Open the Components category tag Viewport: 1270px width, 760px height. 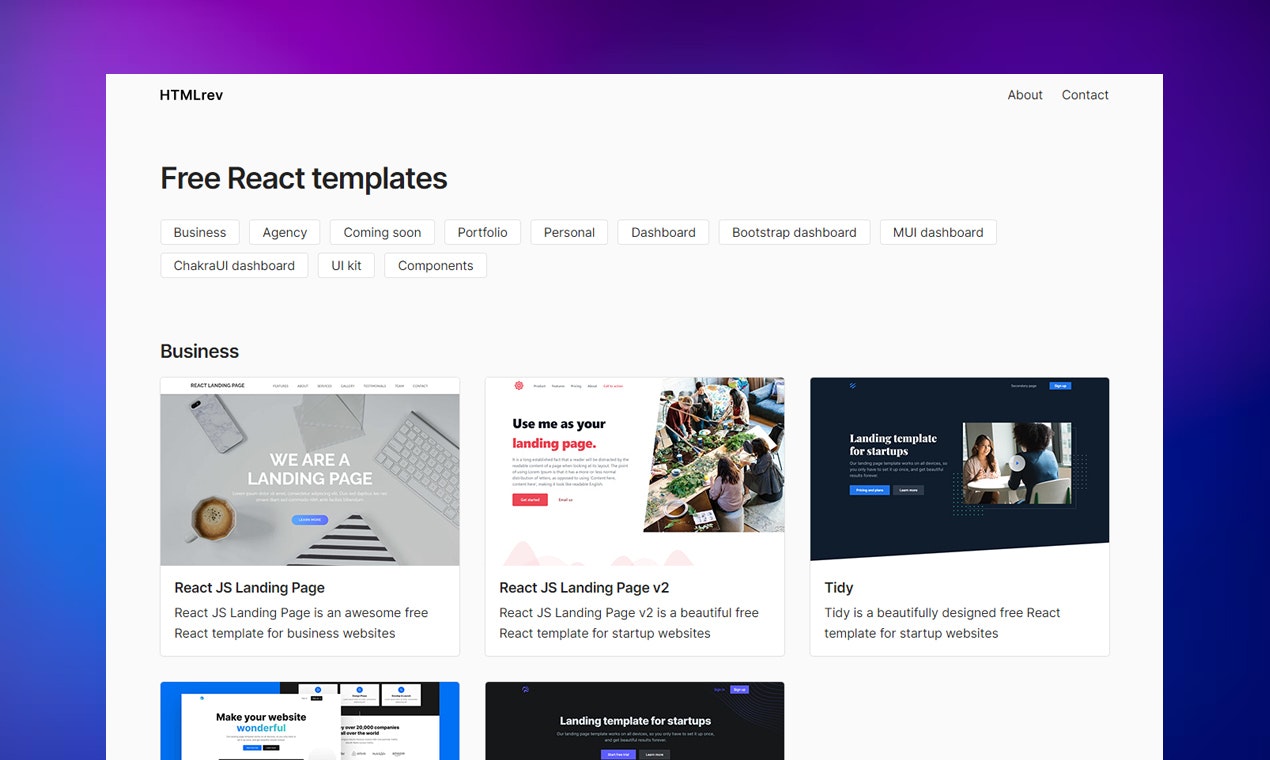click(435, 265)
